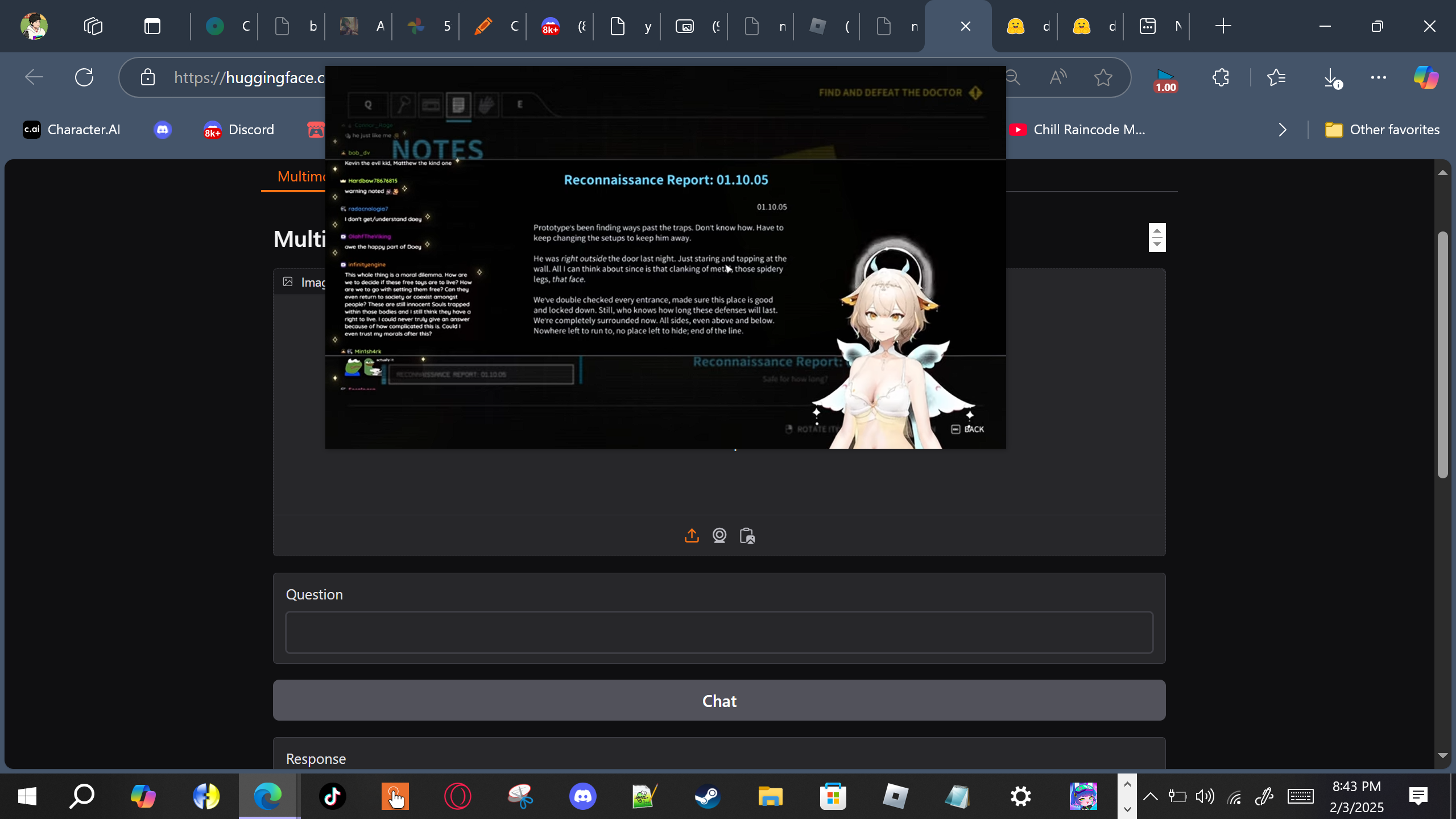Open the Other favorites folder
This screenshot has width=1456, height=819.
pyautogui.click(x=1382, y=130)
